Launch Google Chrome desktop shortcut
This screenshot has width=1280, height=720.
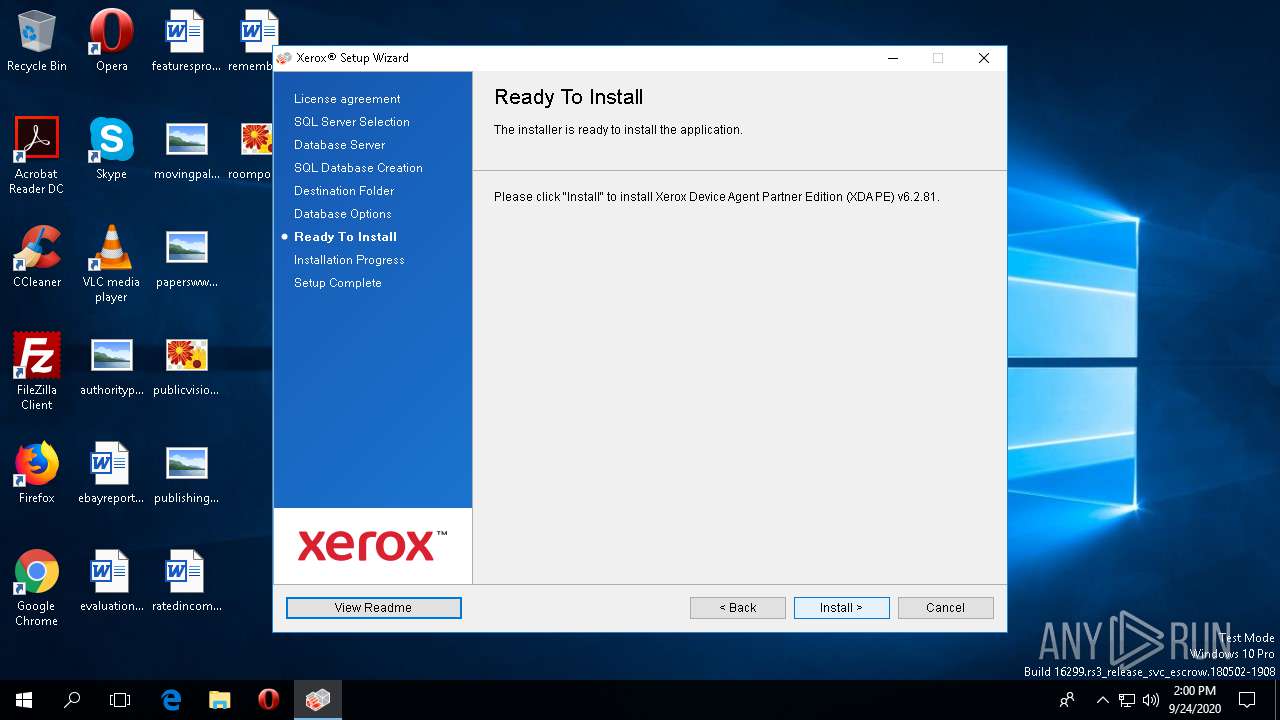click(x=37, y=588)
